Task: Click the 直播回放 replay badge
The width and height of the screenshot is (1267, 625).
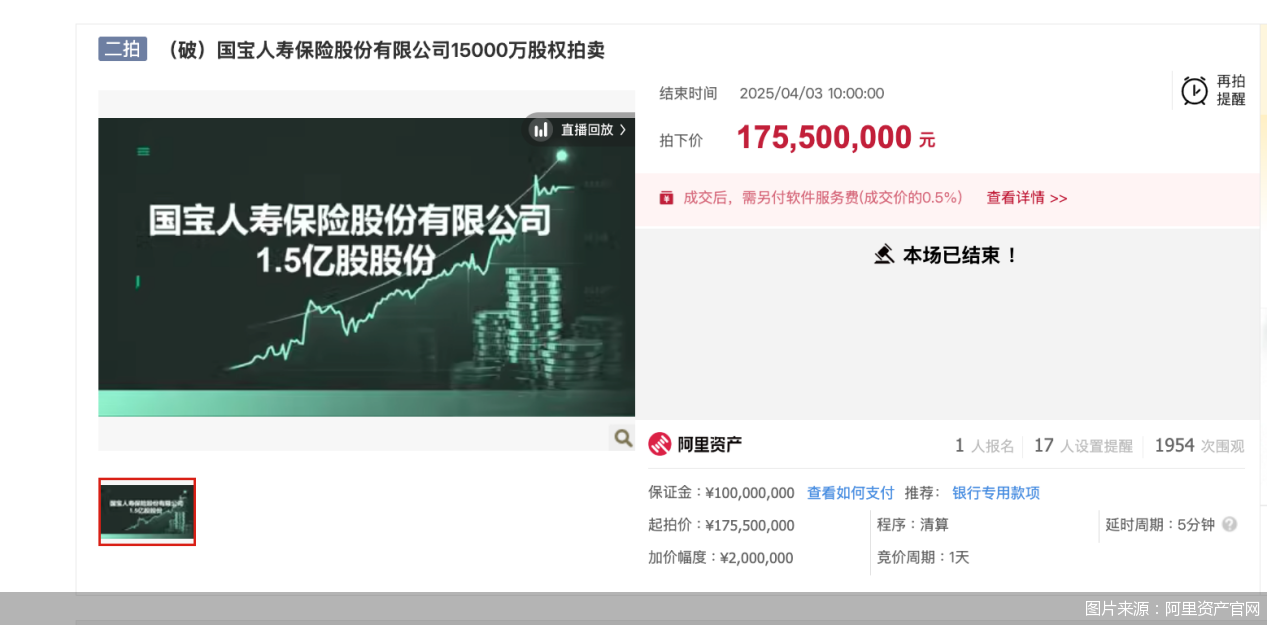Action: tap(580, 130)
